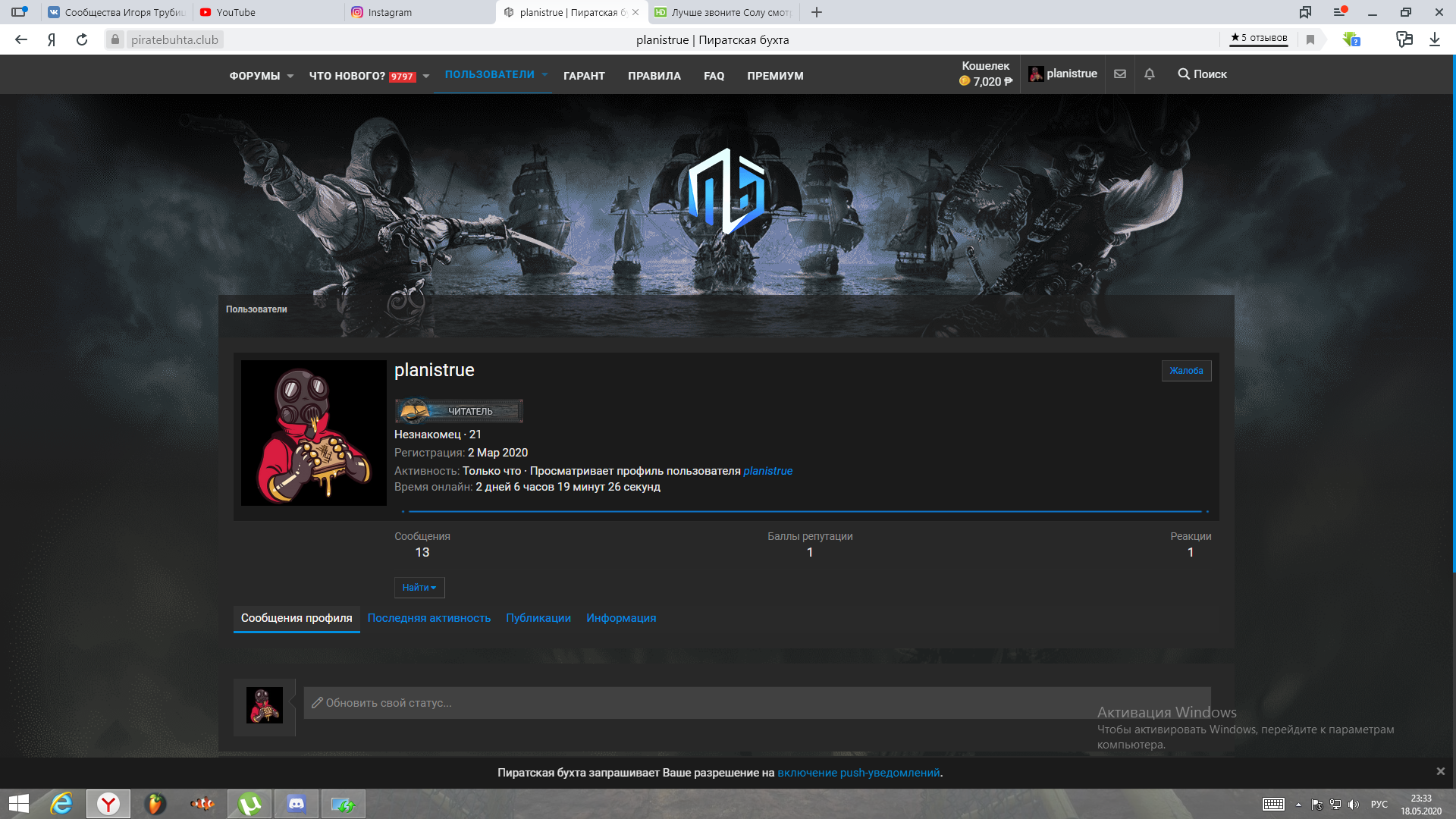Expand the ФОРУМЫ dropdown arrow
Screen dimensions: 1456x819
click(x=290, y=76)
